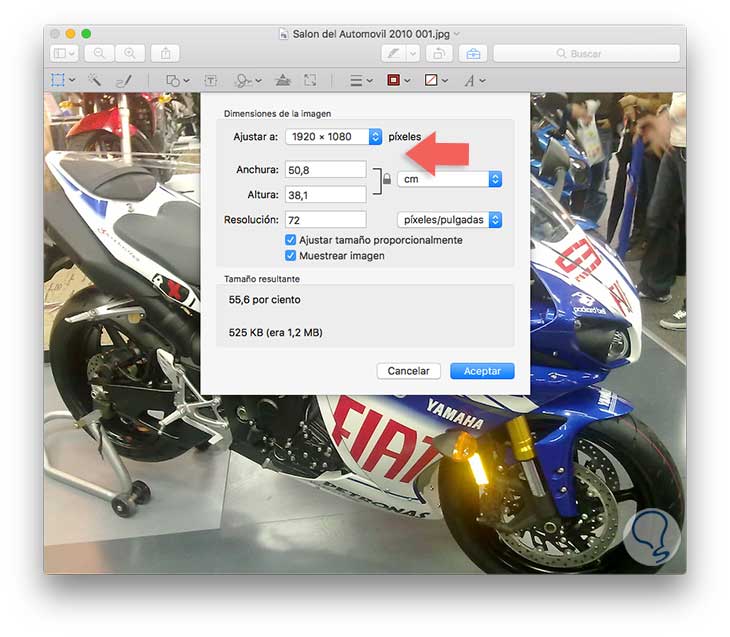The height and width of the screenshot is (637, 730).
Task: Click the file title Salon del Automovil 2010 001.jpg
Action: 371,34
